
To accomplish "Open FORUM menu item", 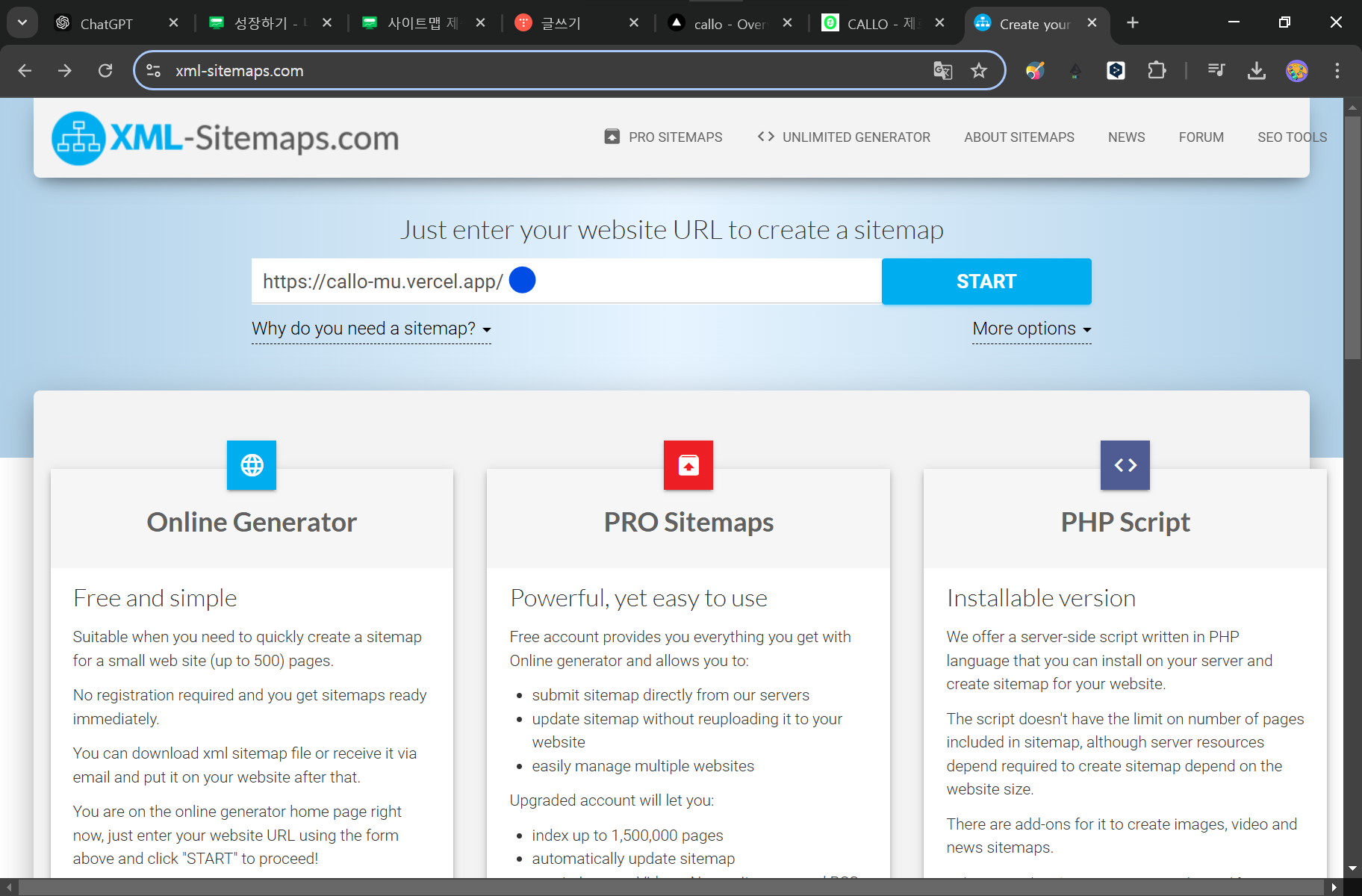I will click(x=1201, y=137).
